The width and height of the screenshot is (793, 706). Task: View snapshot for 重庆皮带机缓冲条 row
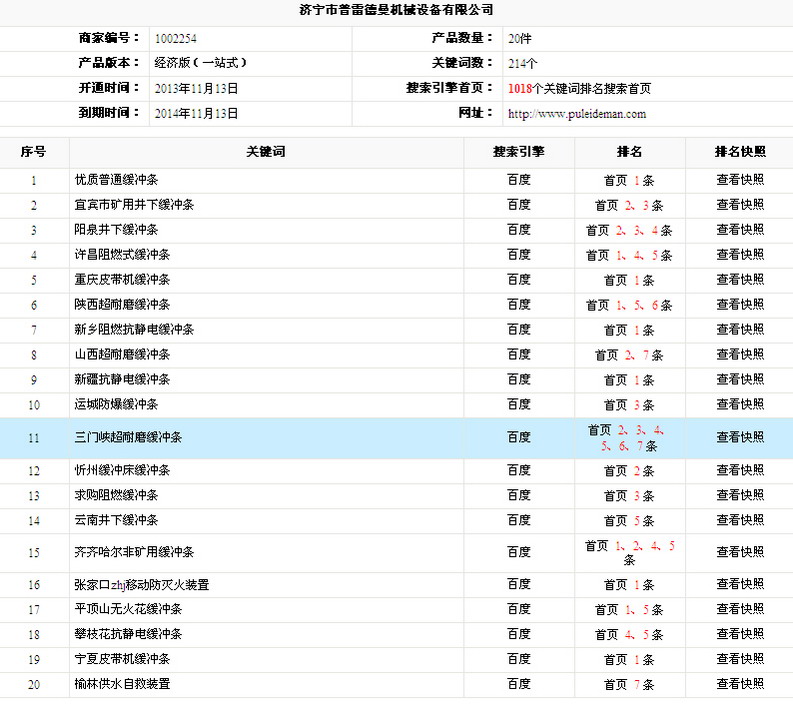[740, 280]
